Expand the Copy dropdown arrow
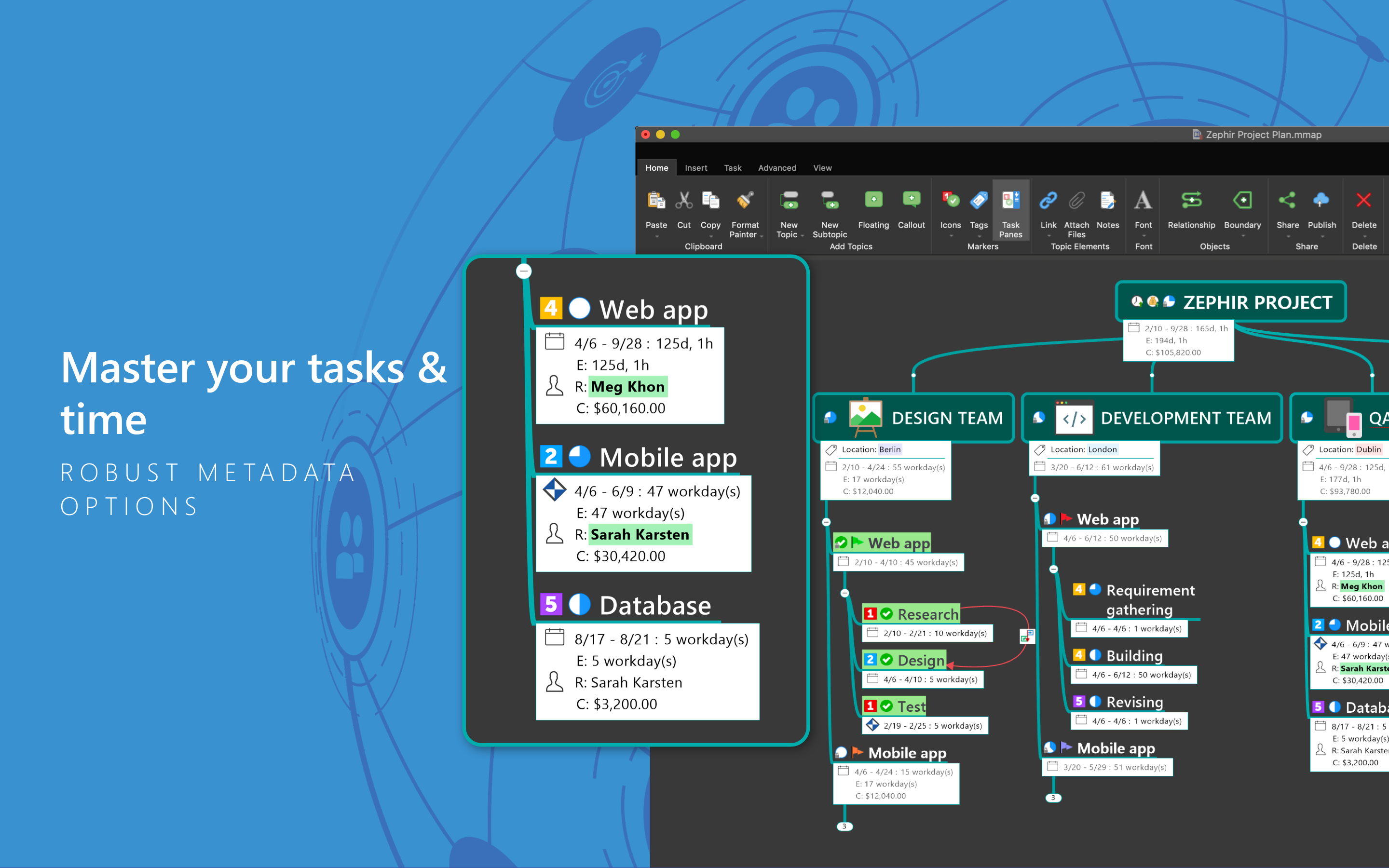Screen dimensions: 1389x868 (x=710, y=236)
